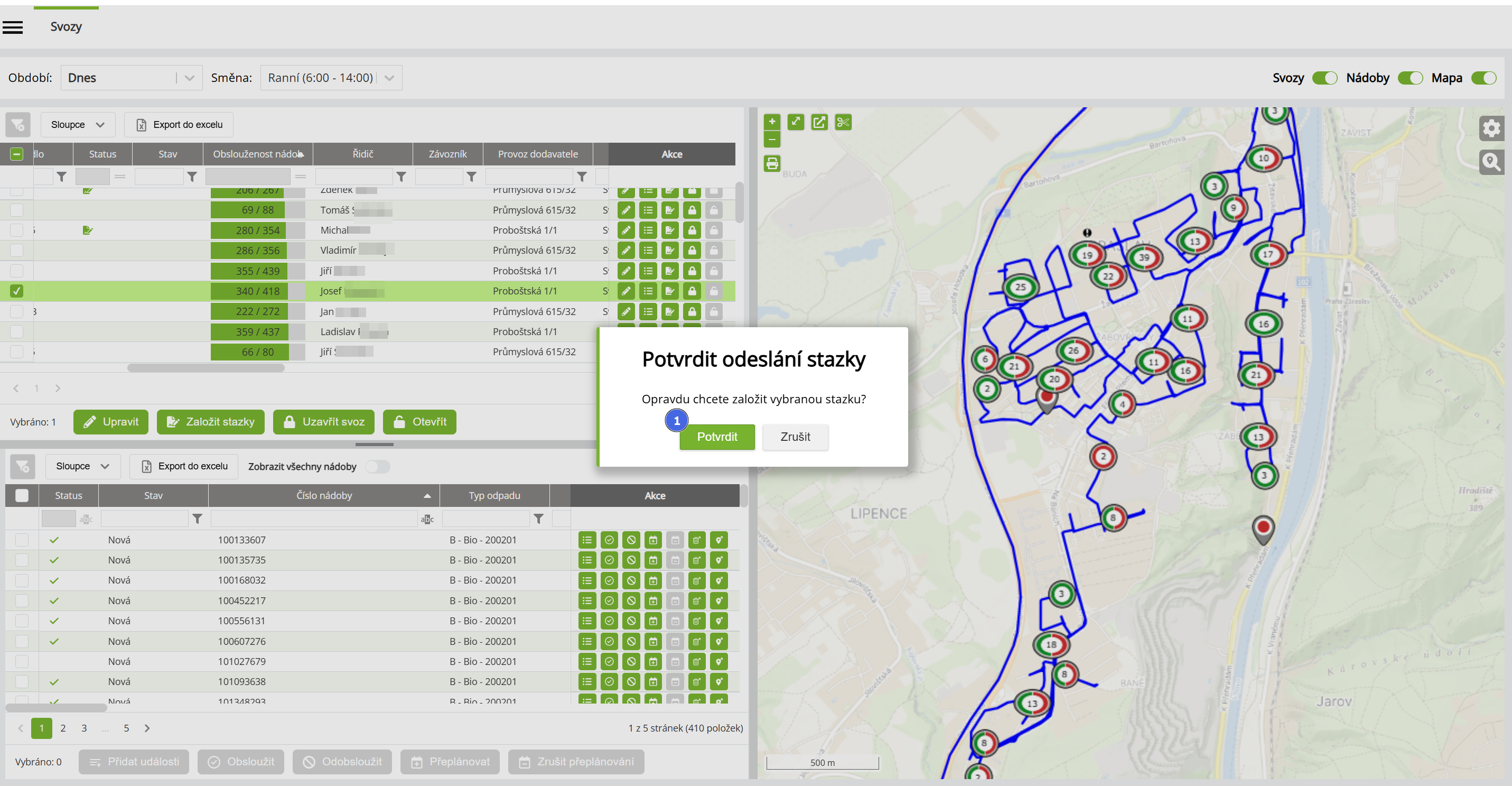Click the map print icon

click(x=772, y=163)
